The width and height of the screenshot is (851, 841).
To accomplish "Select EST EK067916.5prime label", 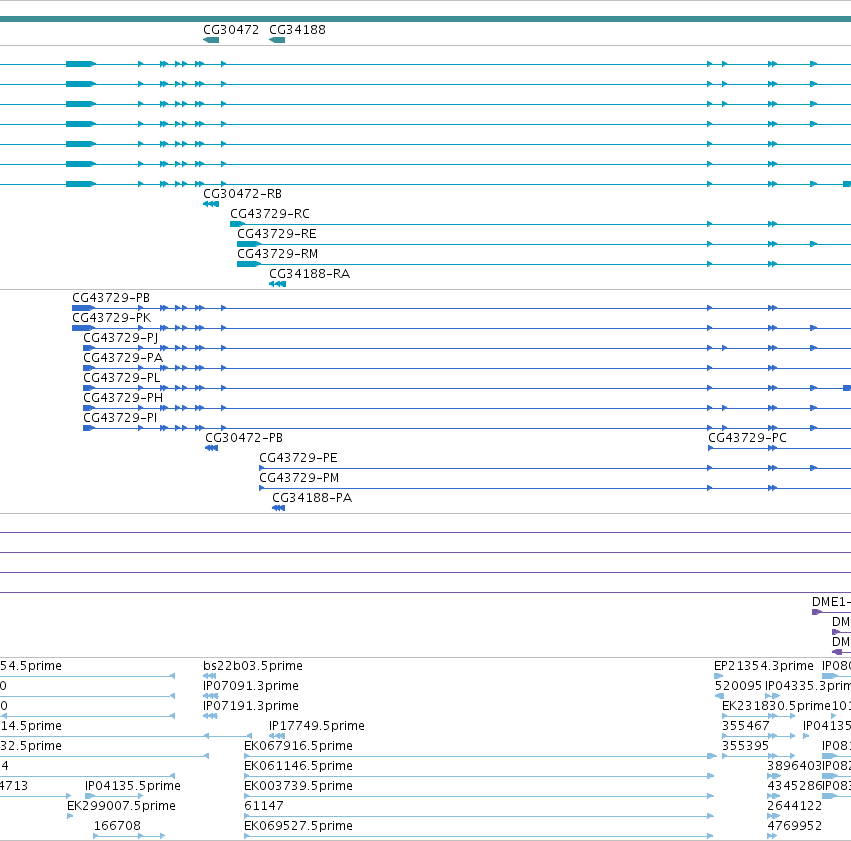I will pos(299,746).
